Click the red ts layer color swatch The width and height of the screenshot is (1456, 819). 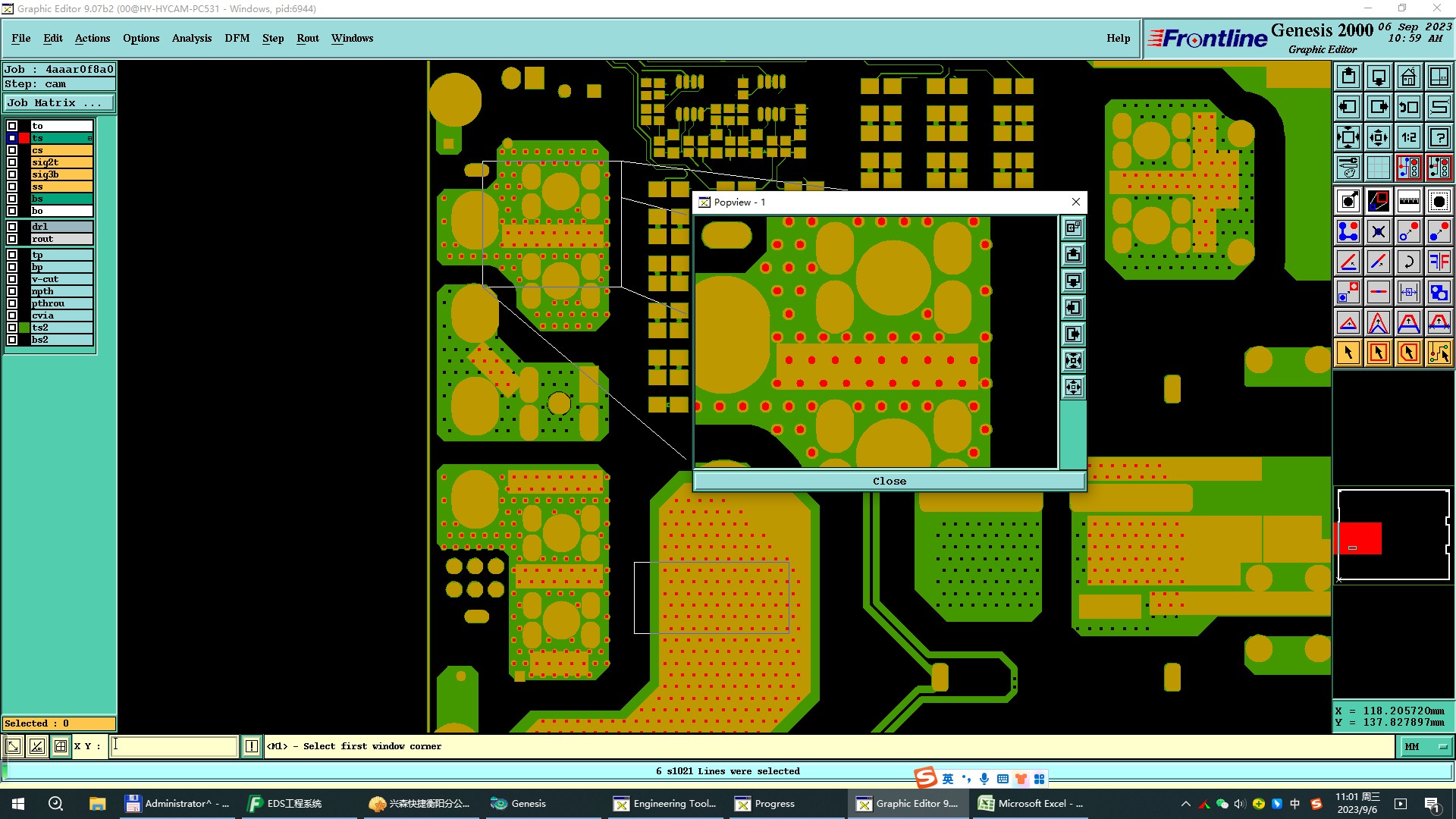(x=24, y=138)
